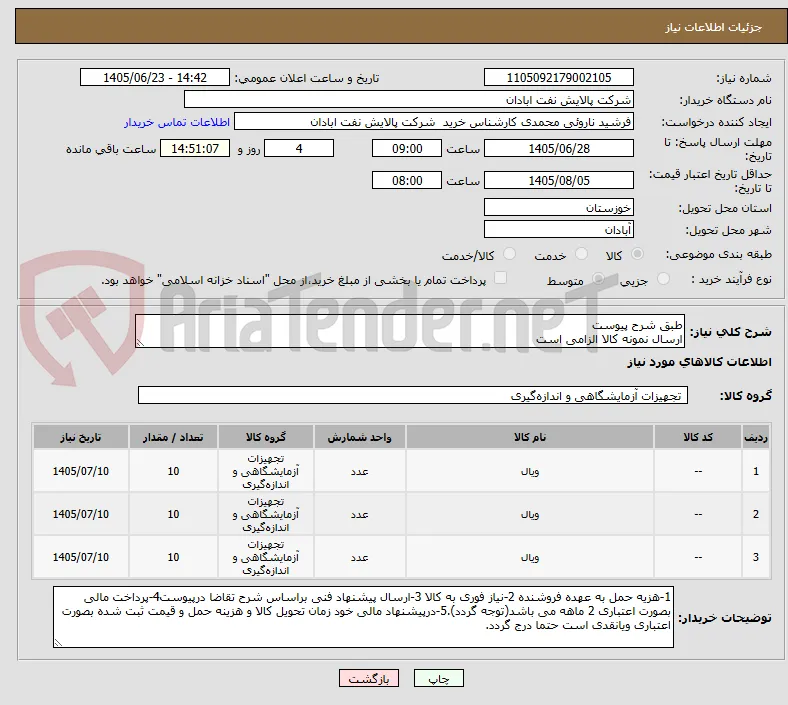Toggle the Islamic treasury payment checkbox
This screenshot has width=788, height=705.
(501, 278)
